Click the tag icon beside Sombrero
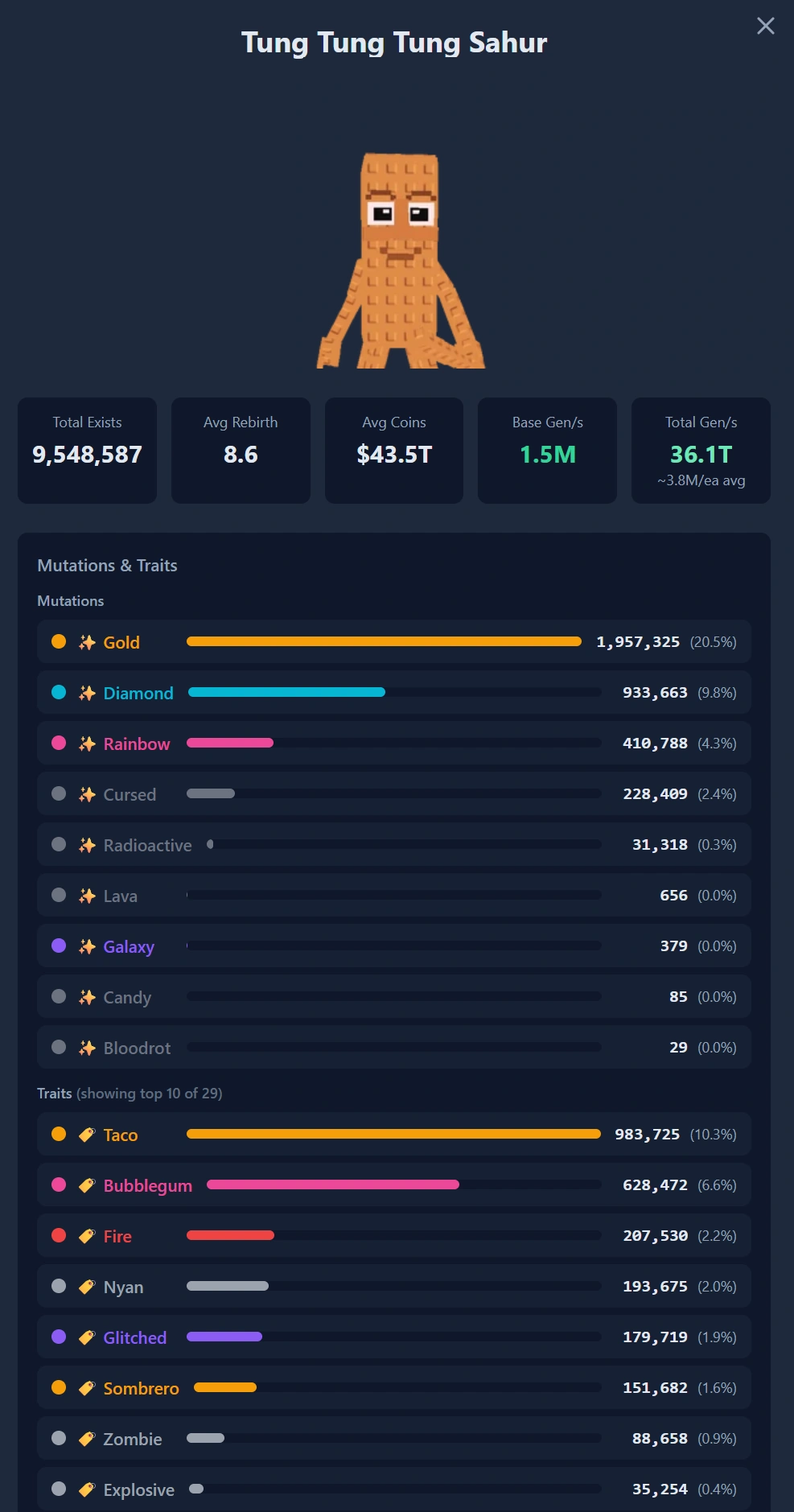The width and height of the screenshot is (794, 1512). (87, 1388)
